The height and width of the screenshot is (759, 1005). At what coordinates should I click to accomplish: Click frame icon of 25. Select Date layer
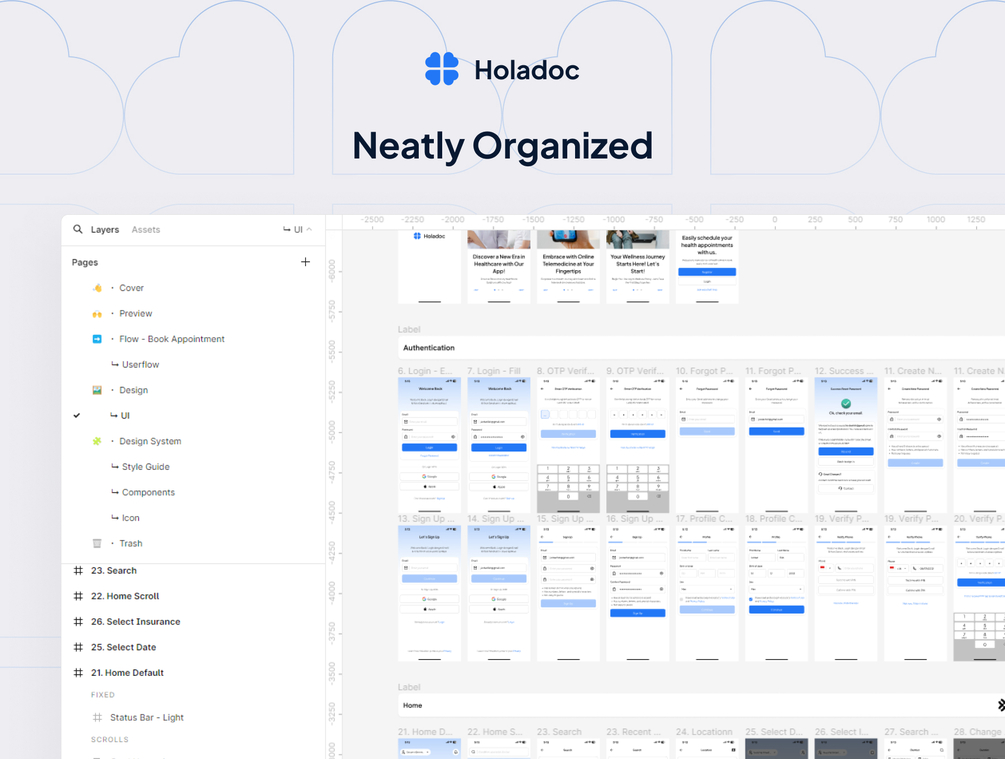pos(78,647)
